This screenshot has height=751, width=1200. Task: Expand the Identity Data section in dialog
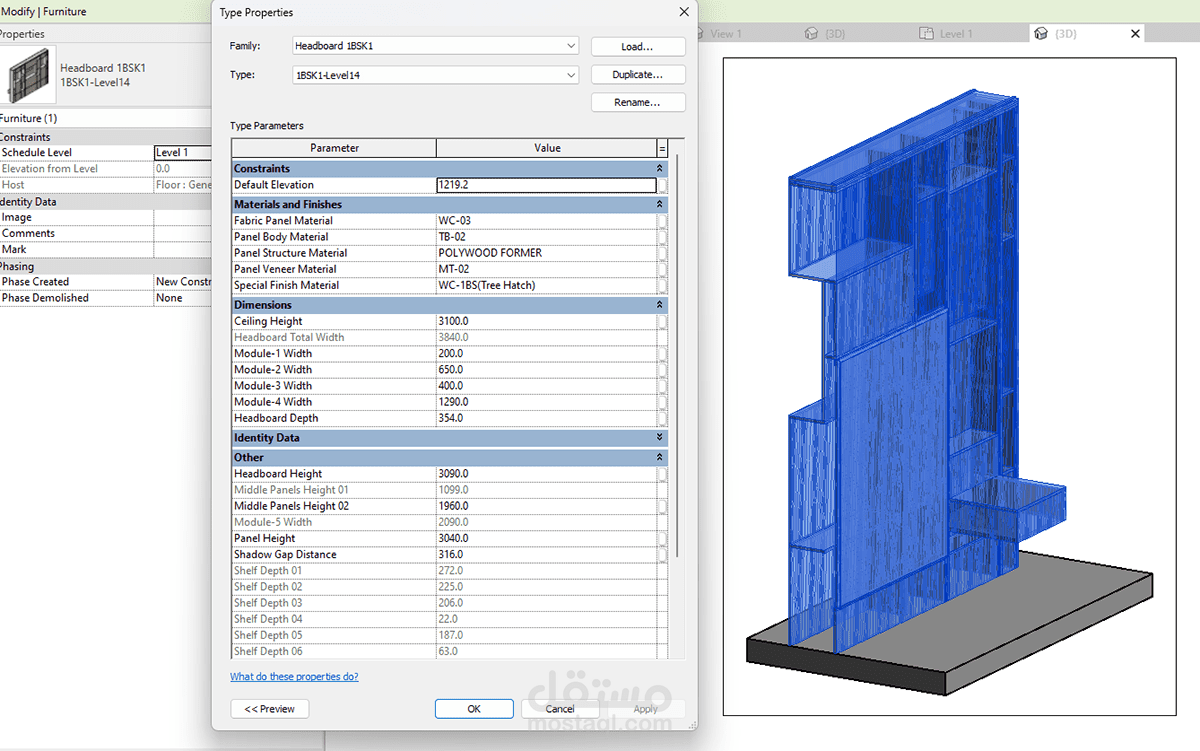659,438
